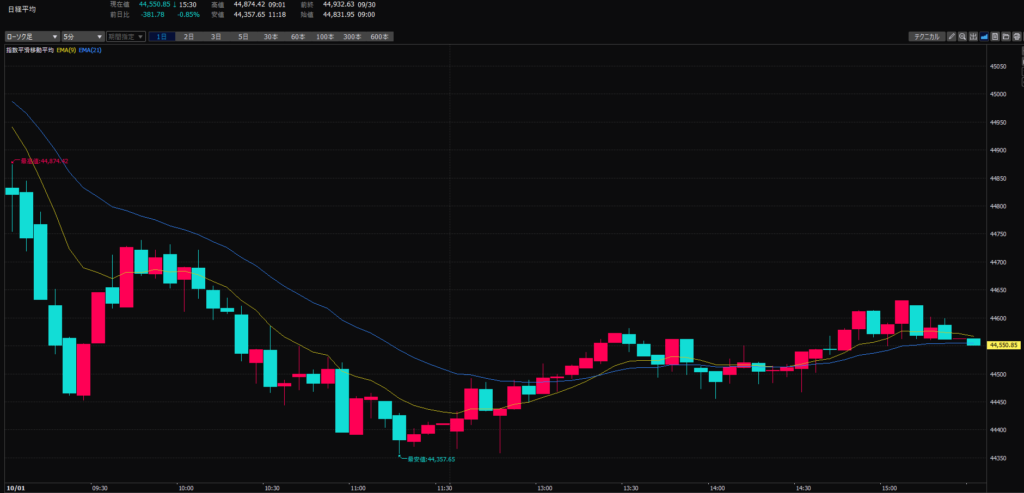Choose the 60本 bar count option
1024x493 pixels.
click(298, 37)
